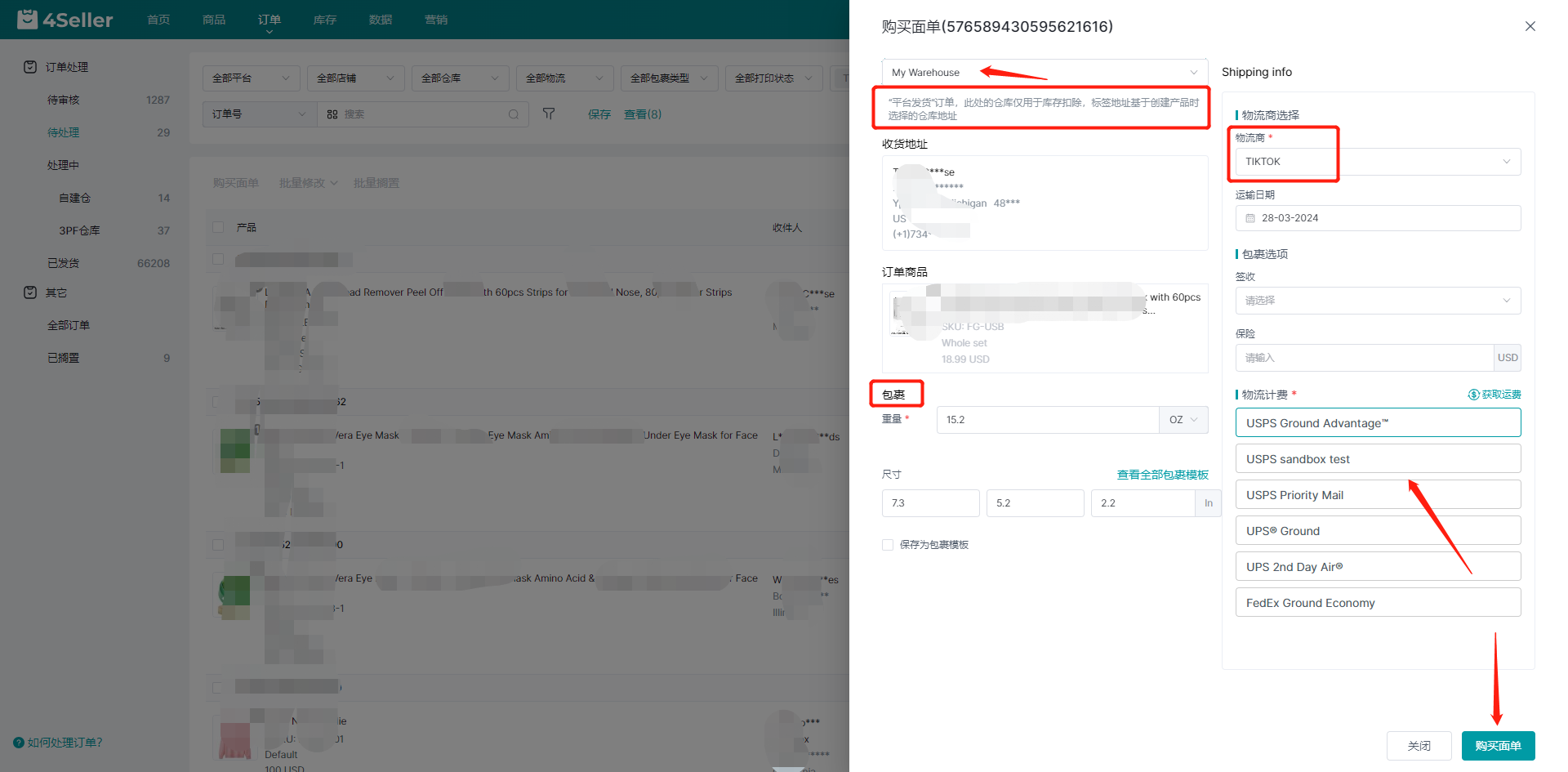The height and width of the screenshot is (772, 1568).
Task: Click the 如何处理订单 help question icon
Action: 19,743
